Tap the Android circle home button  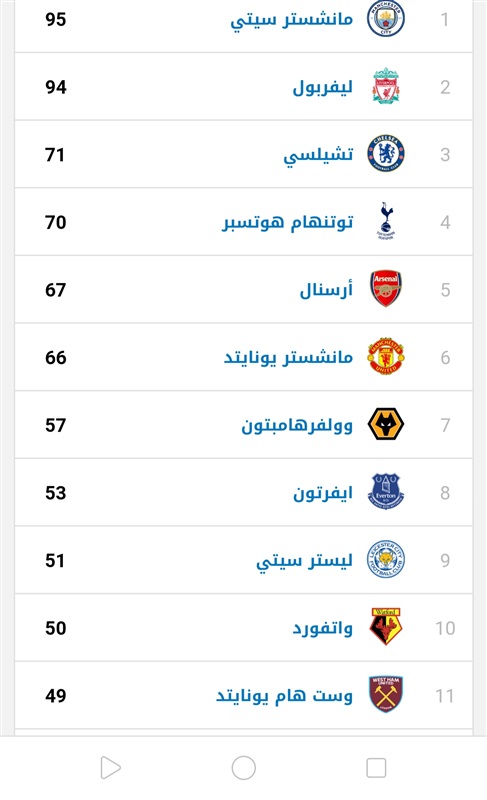[x=244, y=768]
